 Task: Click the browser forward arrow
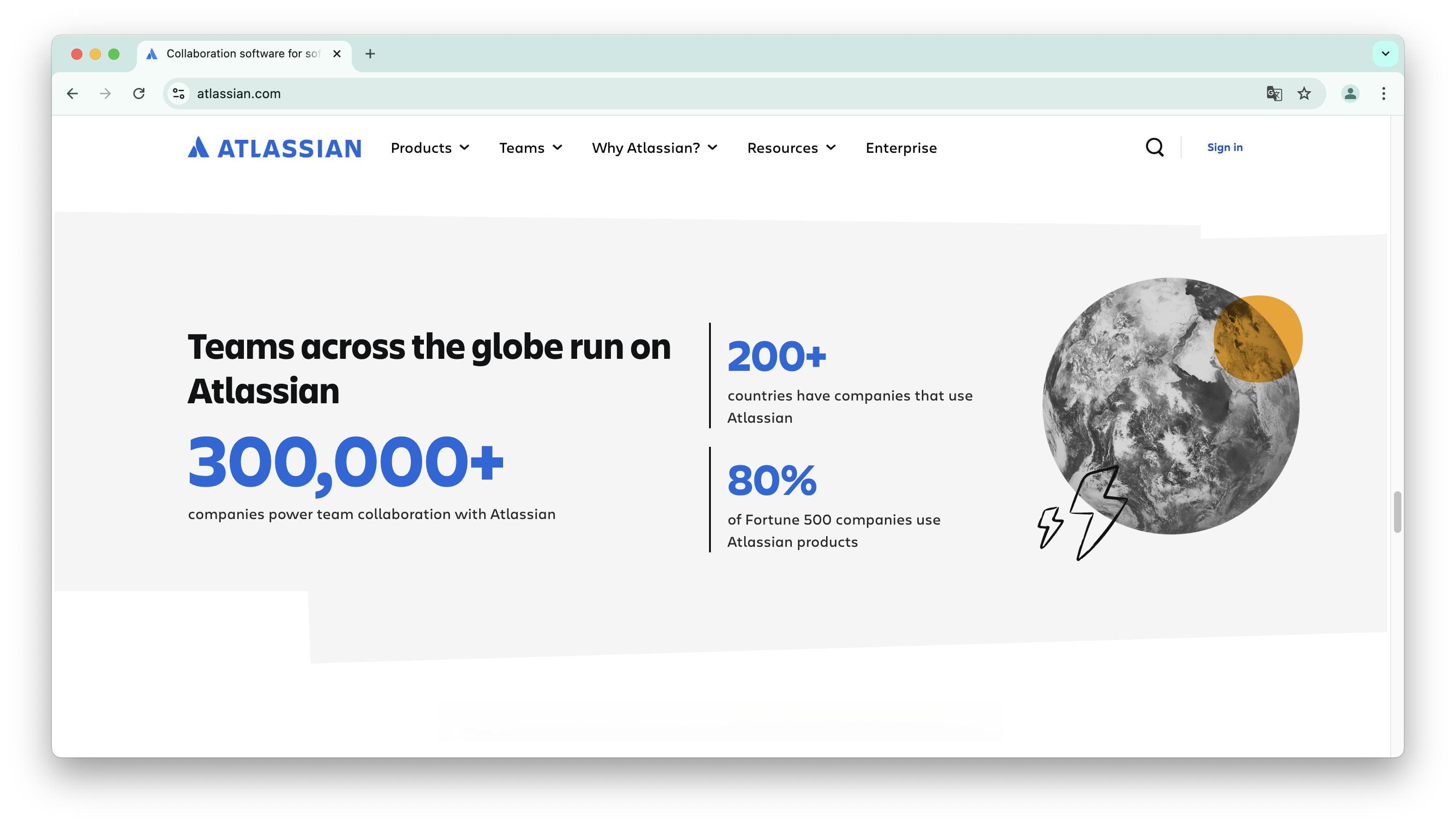106,94
